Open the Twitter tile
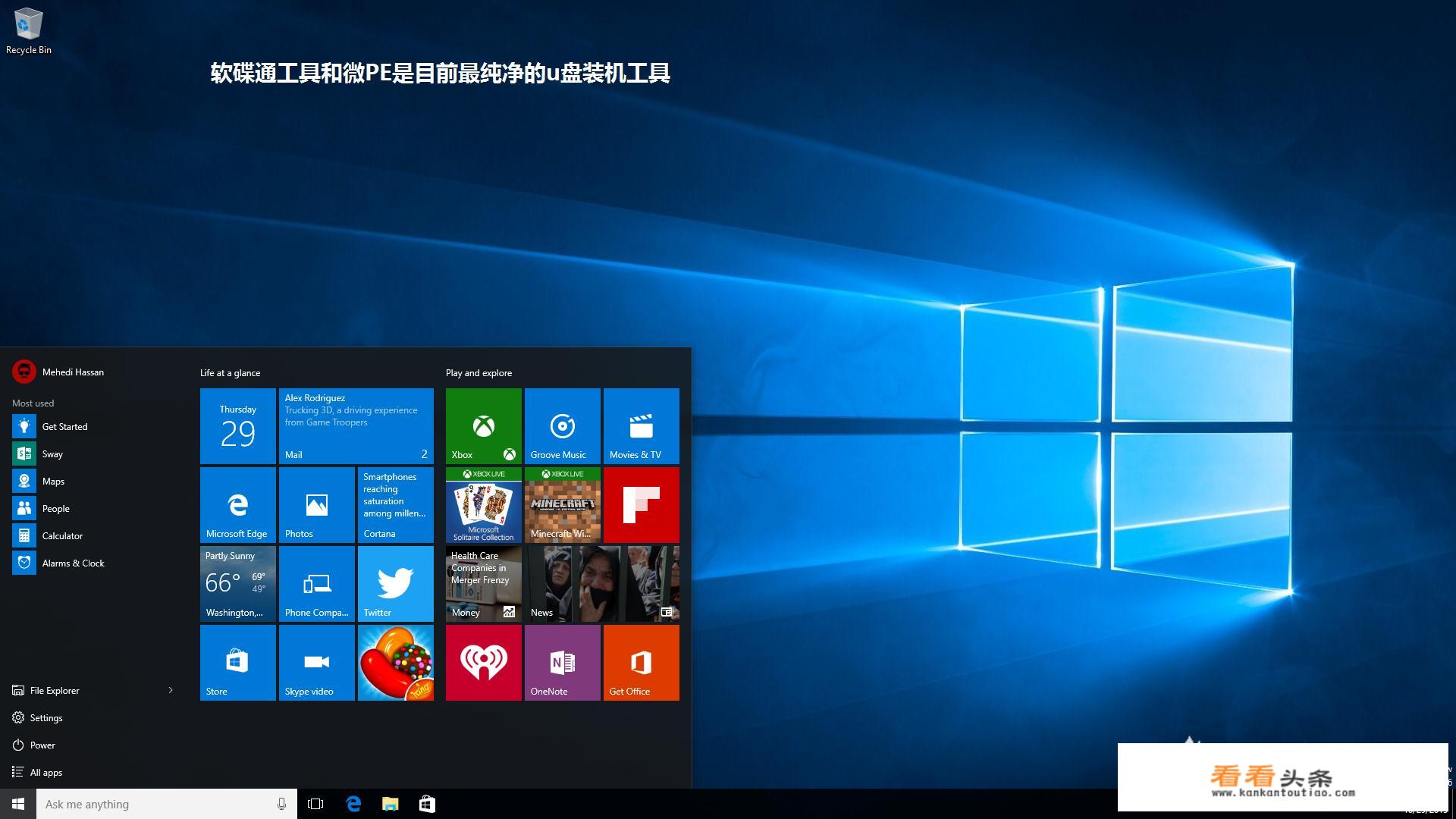 tap(396, 584)
